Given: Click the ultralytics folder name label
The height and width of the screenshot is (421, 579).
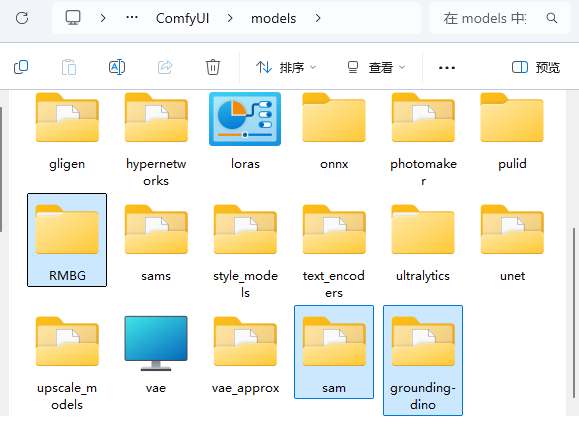Looking at the screenshot, I should pyautogui.click(x=423, y=276).
